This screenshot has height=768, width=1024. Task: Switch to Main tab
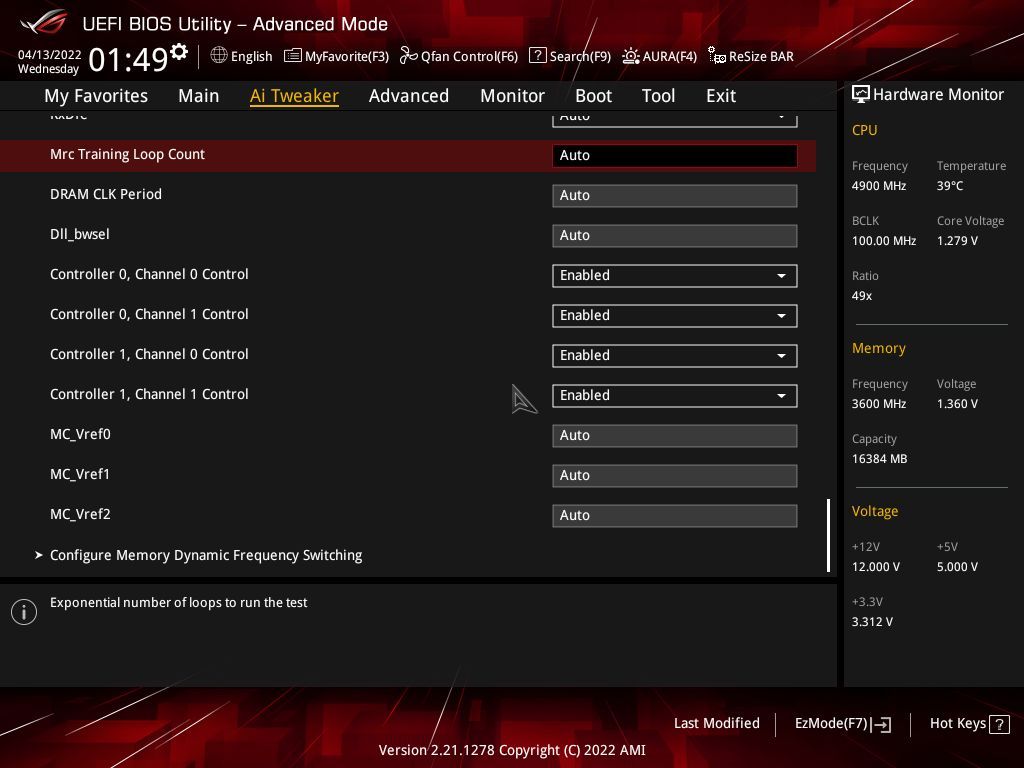[x=199, y=96]
